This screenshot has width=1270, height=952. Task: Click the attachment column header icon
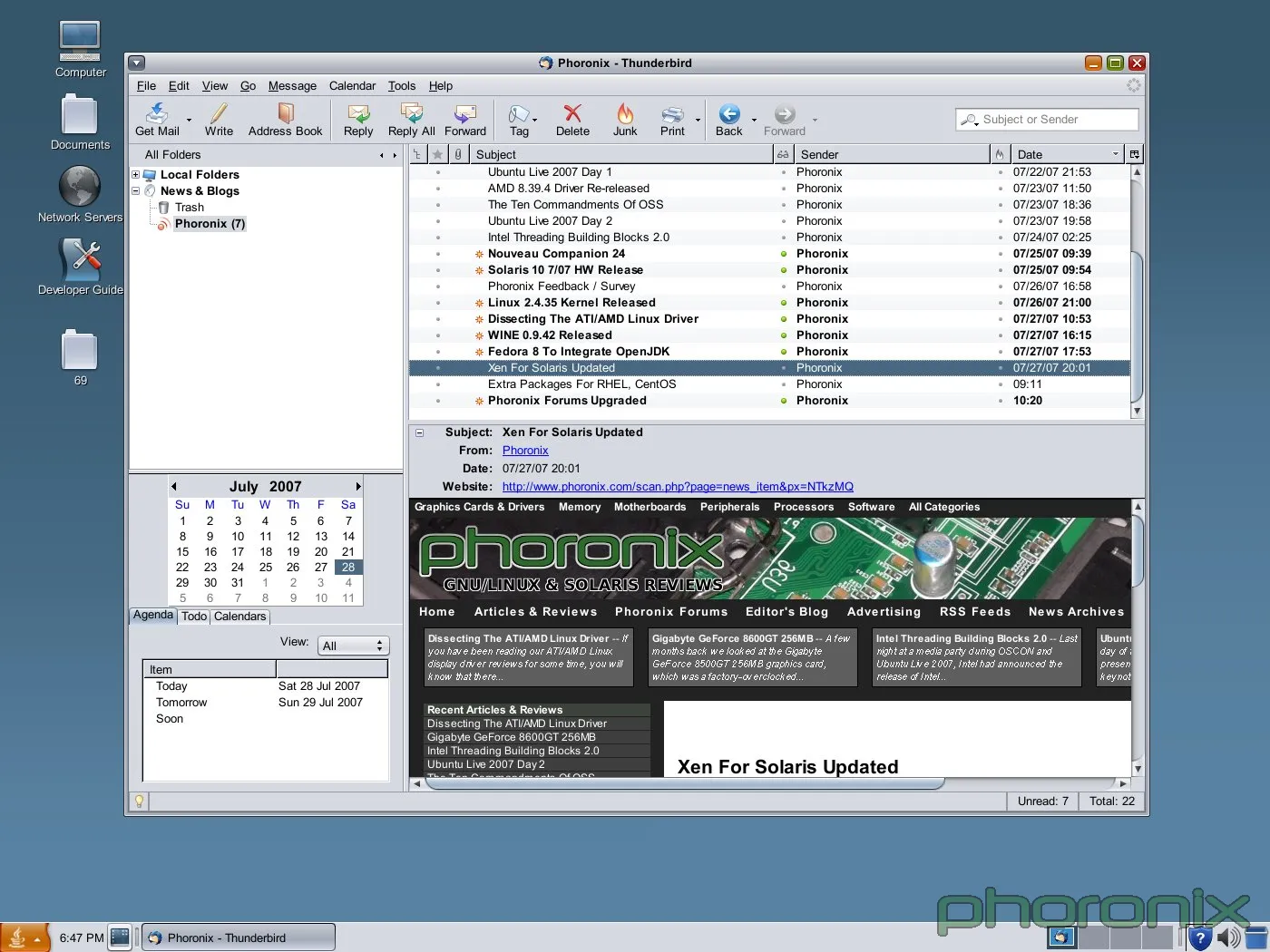458,154
